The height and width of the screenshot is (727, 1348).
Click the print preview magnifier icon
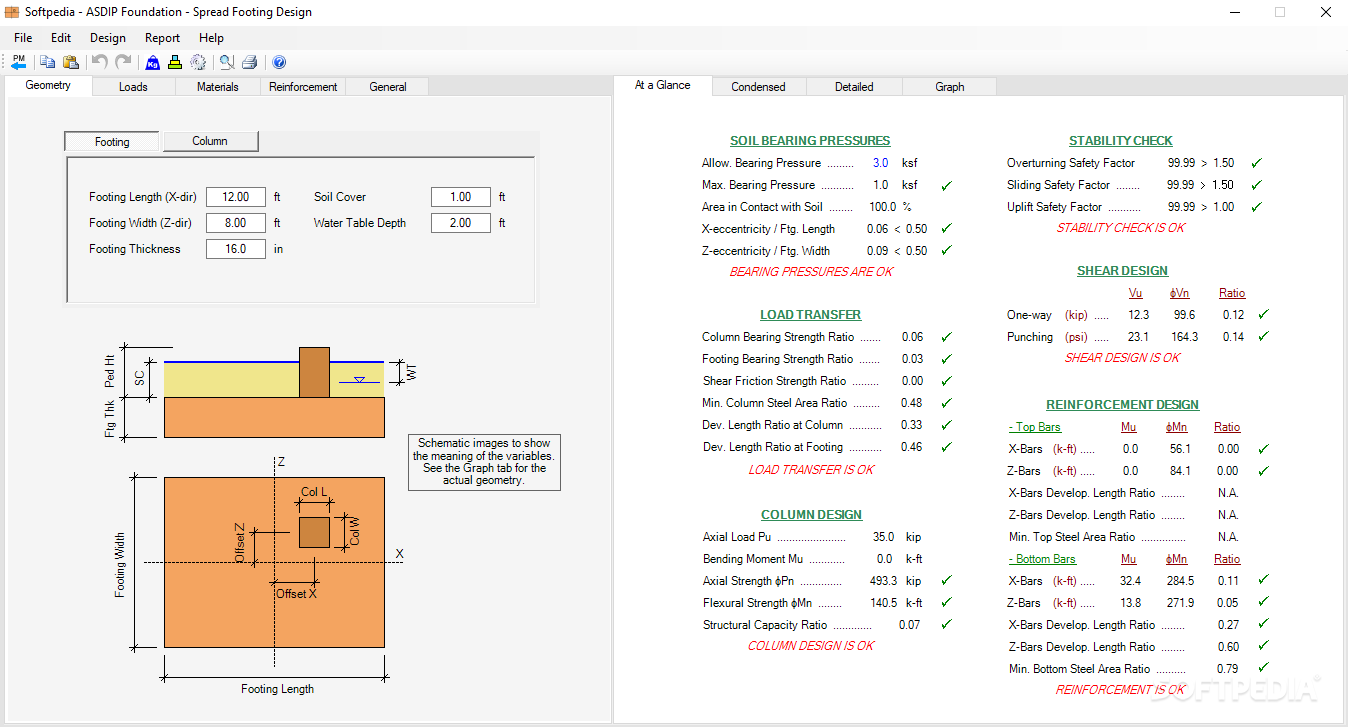coord(227,62)
